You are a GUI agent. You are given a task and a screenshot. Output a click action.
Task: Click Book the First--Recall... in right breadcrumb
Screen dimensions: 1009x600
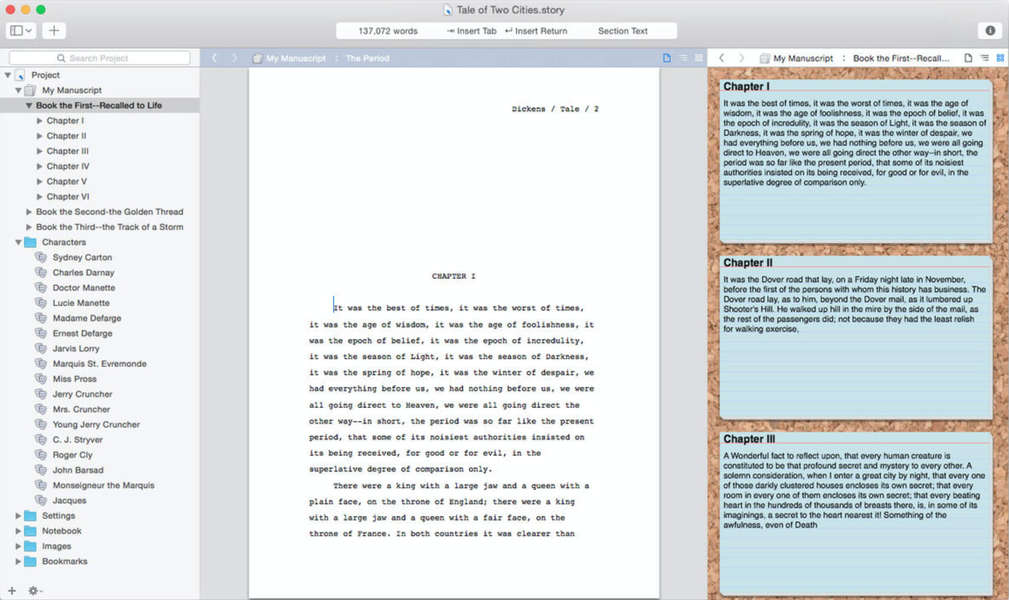click(x=901, y=59)
